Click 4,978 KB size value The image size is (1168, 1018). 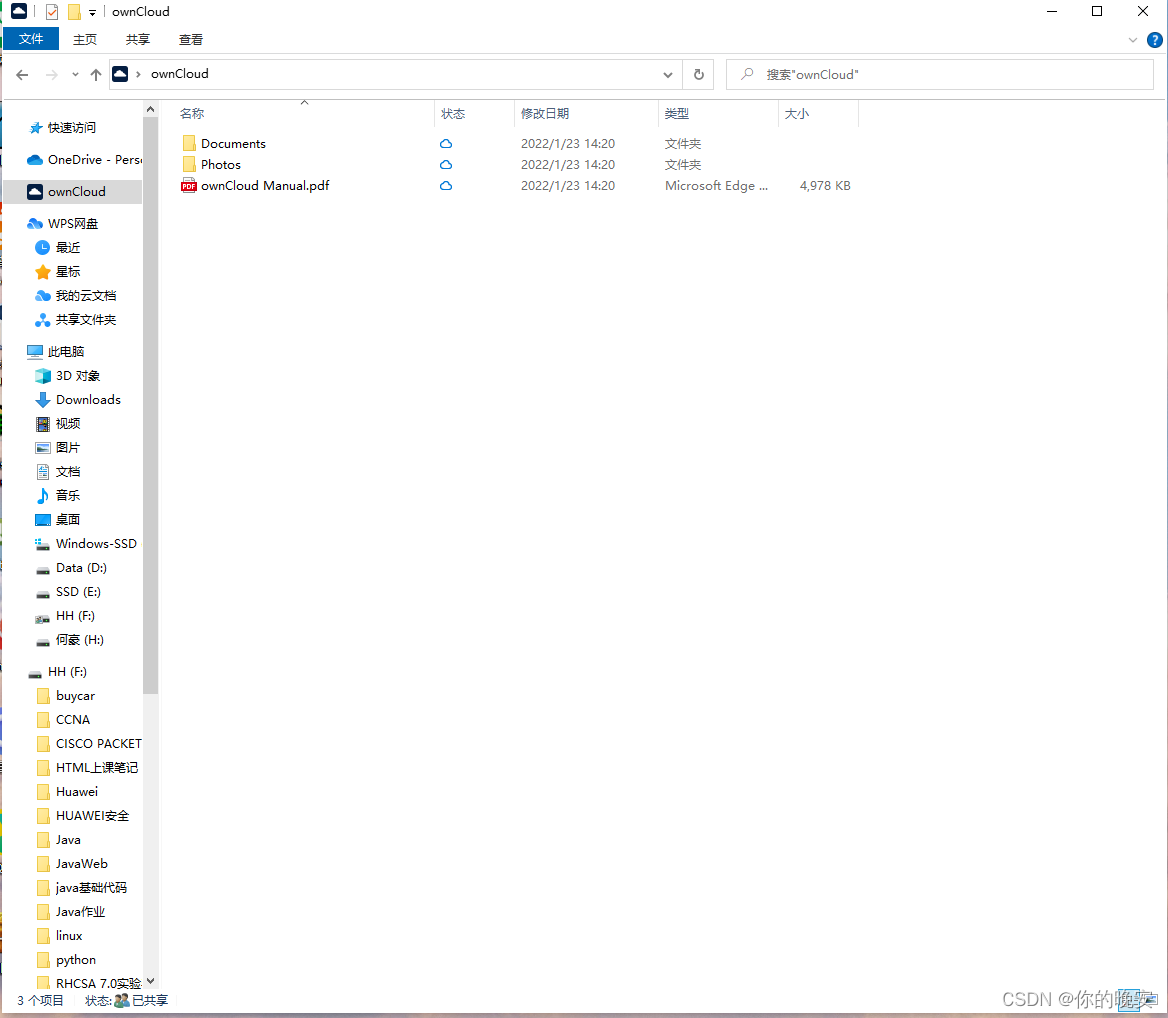(825, 185)
